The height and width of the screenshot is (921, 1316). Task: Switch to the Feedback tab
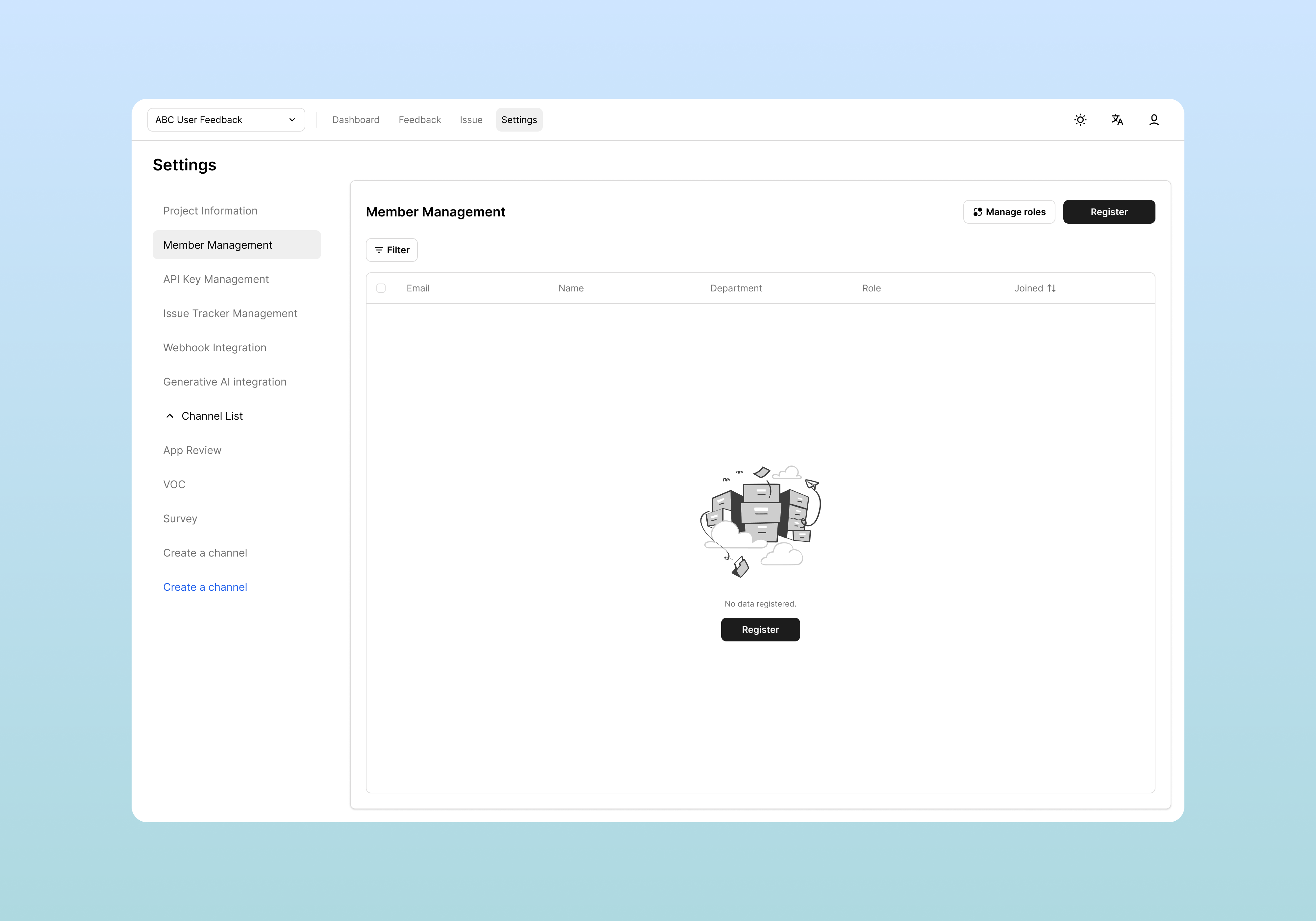419,120
